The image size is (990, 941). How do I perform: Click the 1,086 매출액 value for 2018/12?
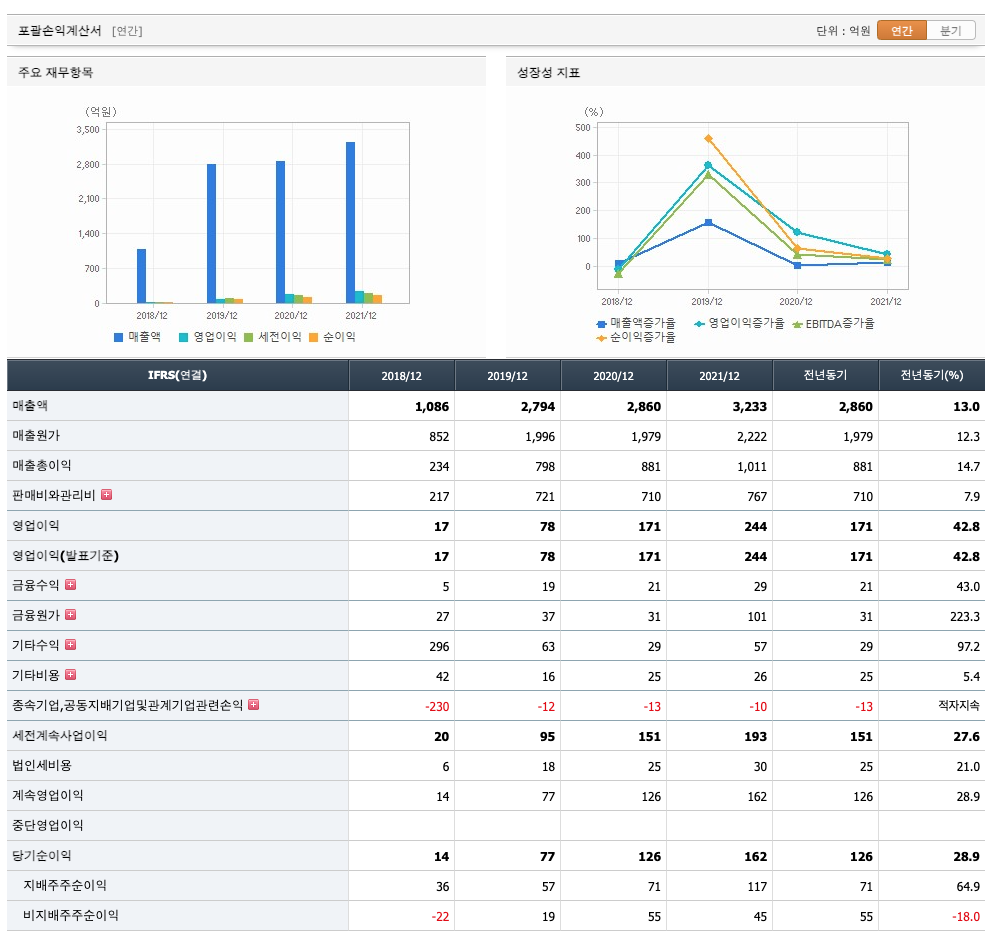pyautogui.click(x=432, y=407)
